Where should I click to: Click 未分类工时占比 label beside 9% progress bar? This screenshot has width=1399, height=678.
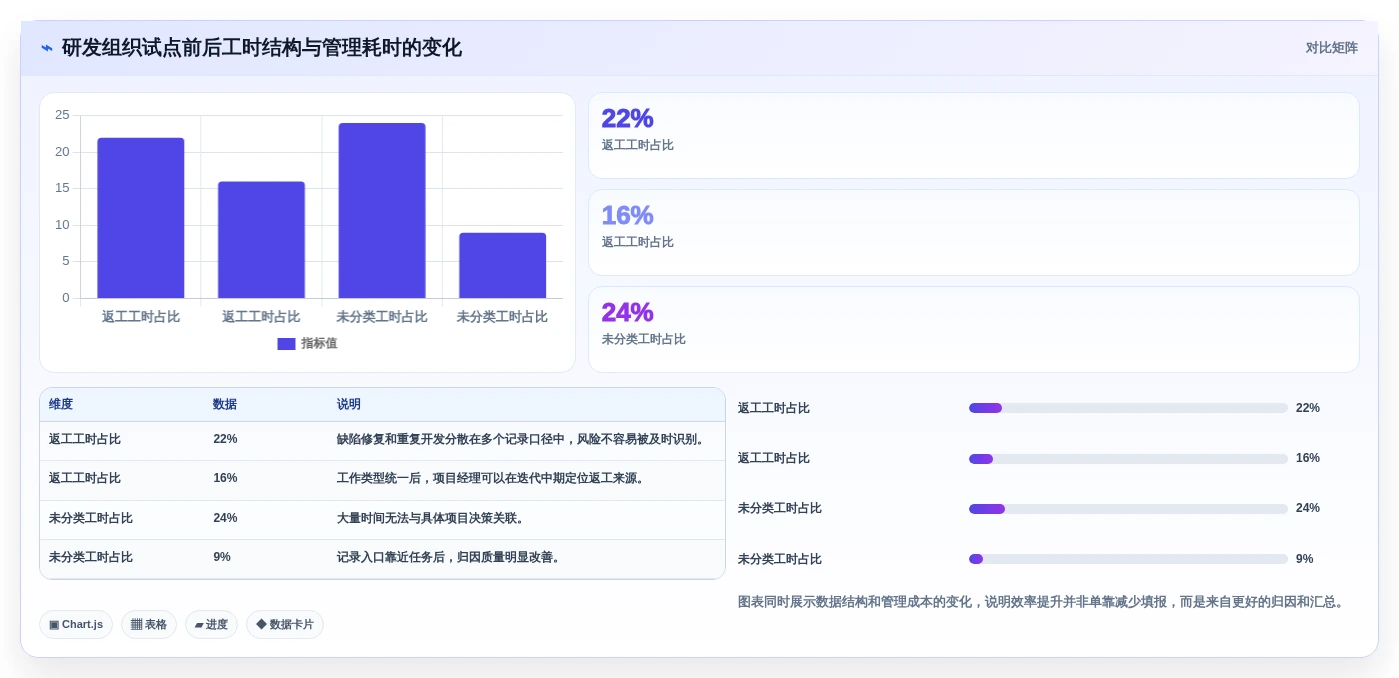click(x=780, y=559)
